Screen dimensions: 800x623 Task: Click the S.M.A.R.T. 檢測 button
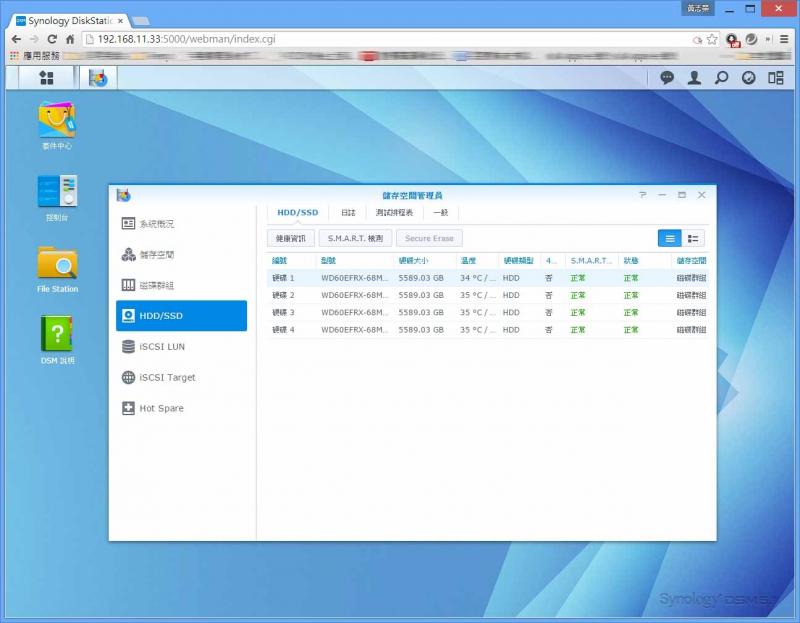point(356,238)
